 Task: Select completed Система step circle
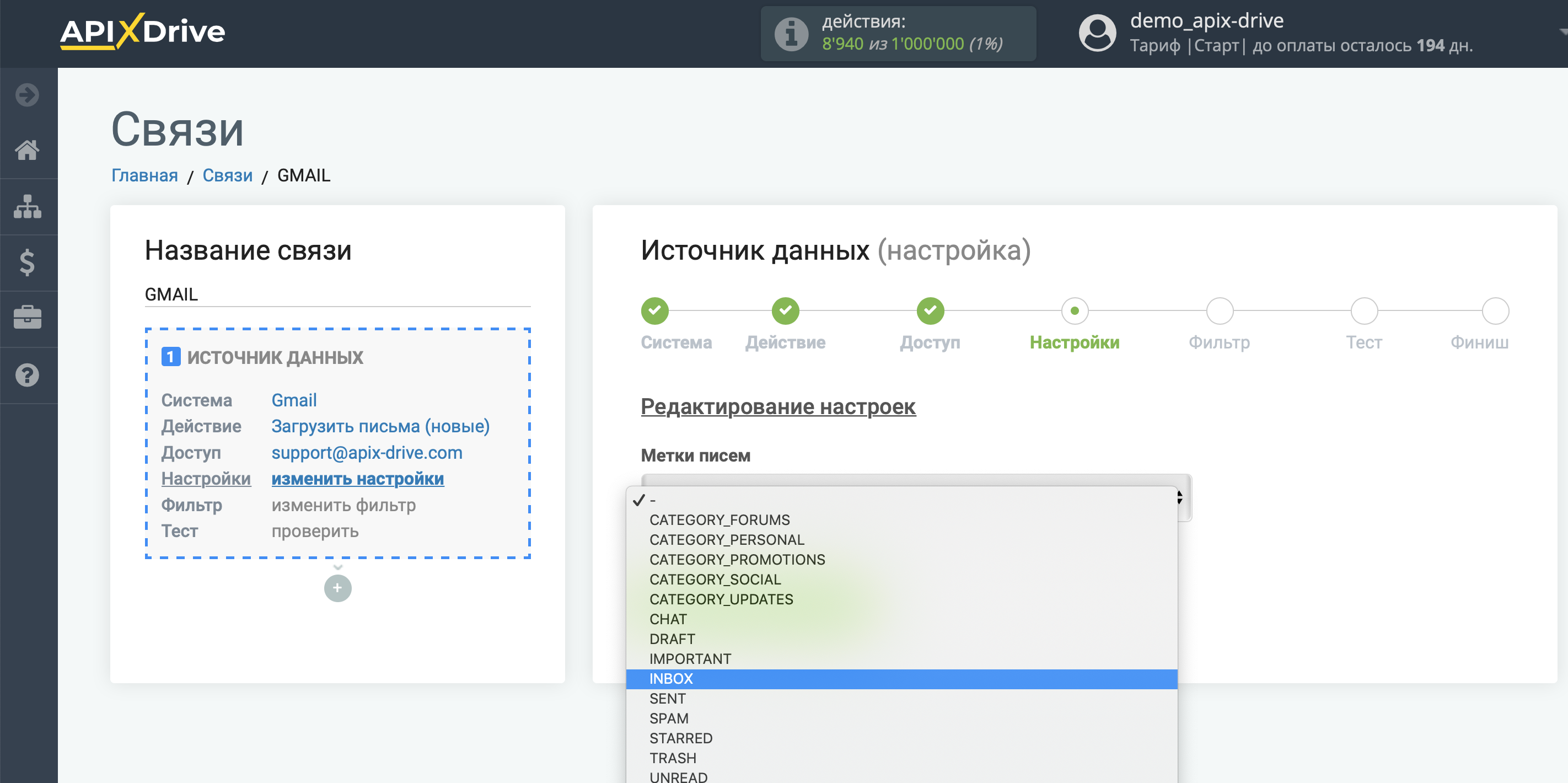click(x=654, y=310)
